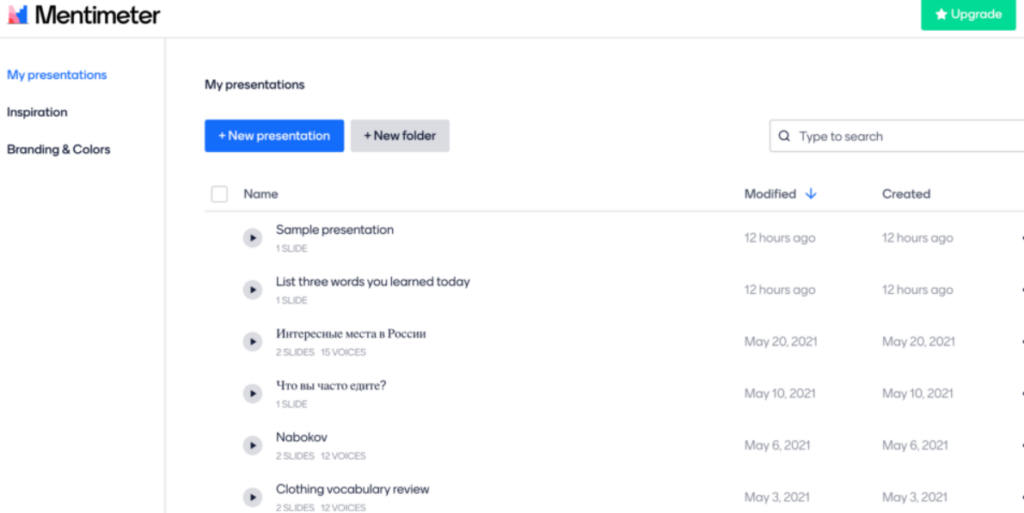Viewport: 1024px width, 513px height.
Task: Click 12 VOICES under Nabokov
Action: point(344,456)
